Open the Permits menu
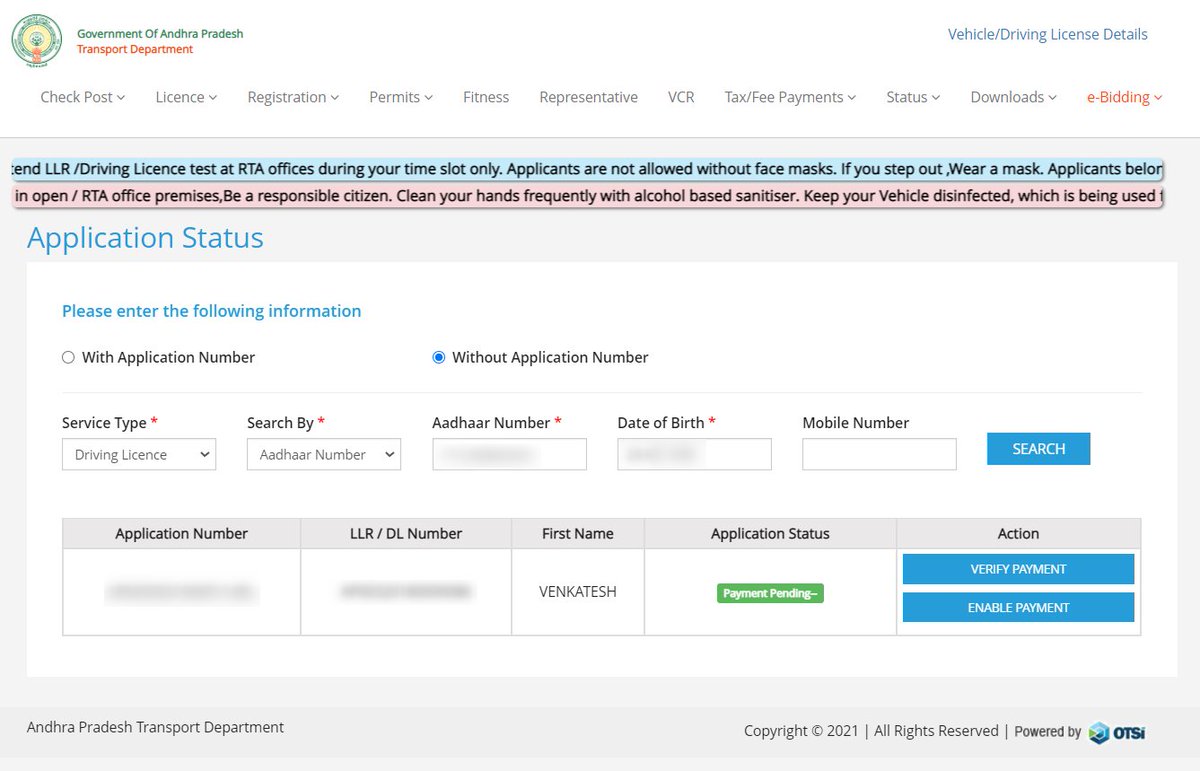Screen dimensions: 1200x771 coord(400,97)
